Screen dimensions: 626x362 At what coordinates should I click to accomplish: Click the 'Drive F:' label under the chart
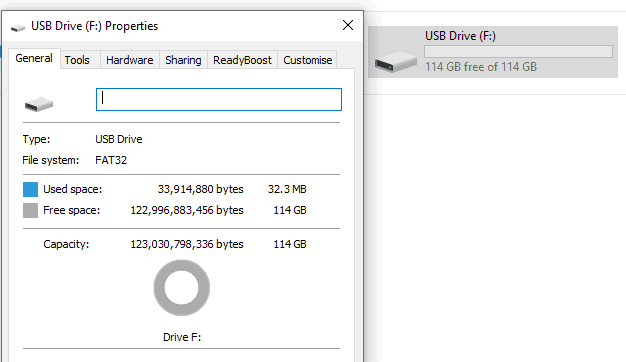point(182,337)
